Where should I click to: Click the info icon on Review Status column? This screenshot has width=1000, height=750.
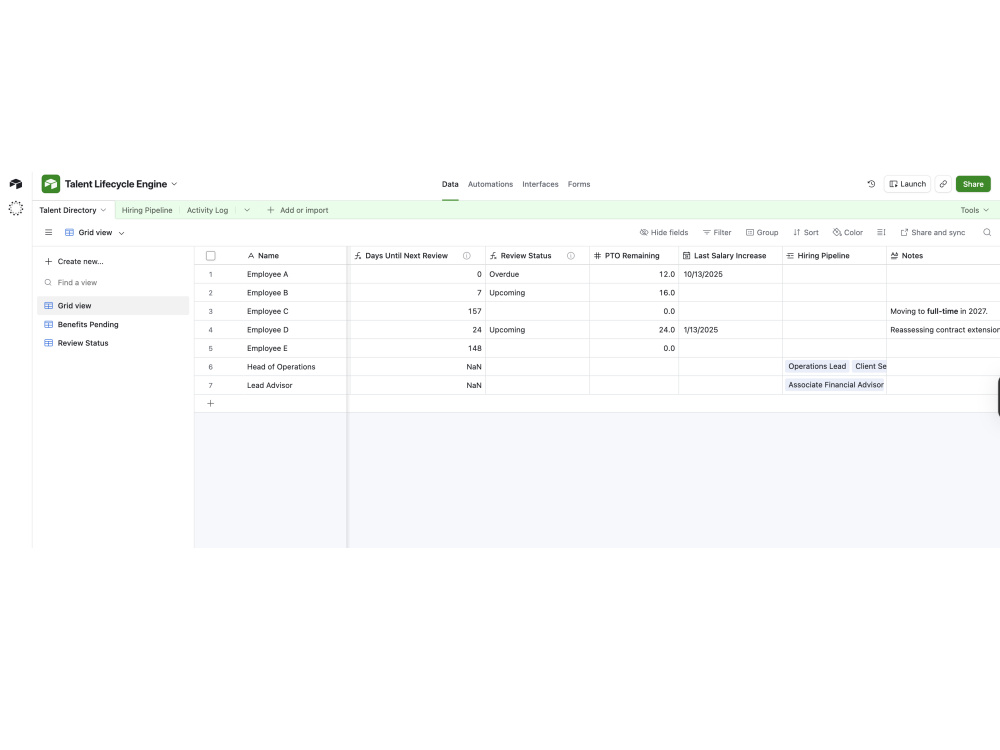571,256
